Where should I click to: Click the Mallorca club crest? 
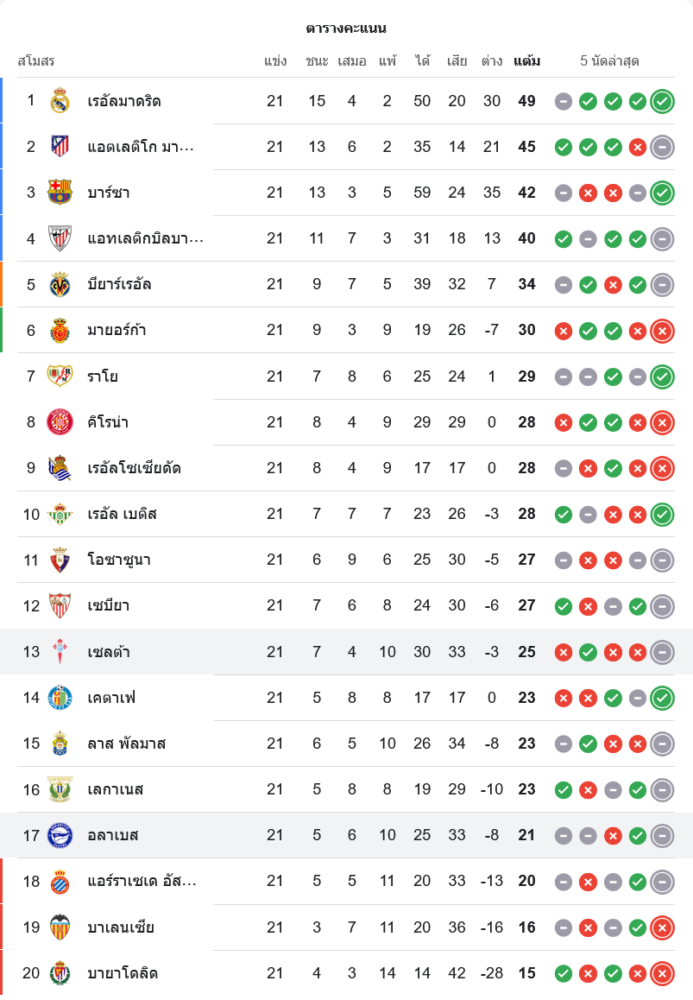pos(60,330)
